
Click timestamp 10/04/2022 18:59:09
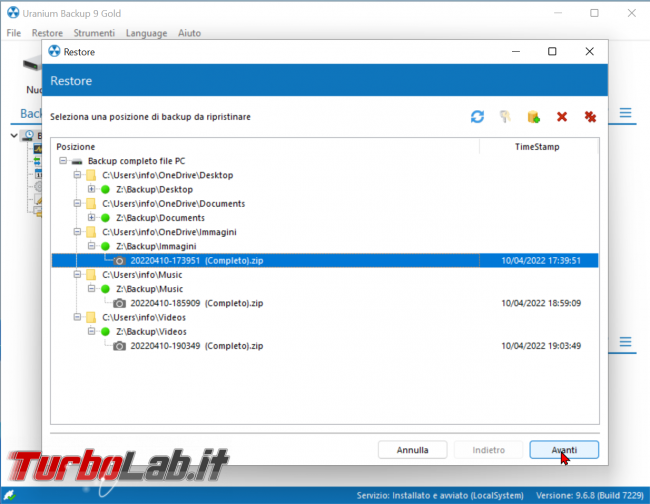coord(541,303)
